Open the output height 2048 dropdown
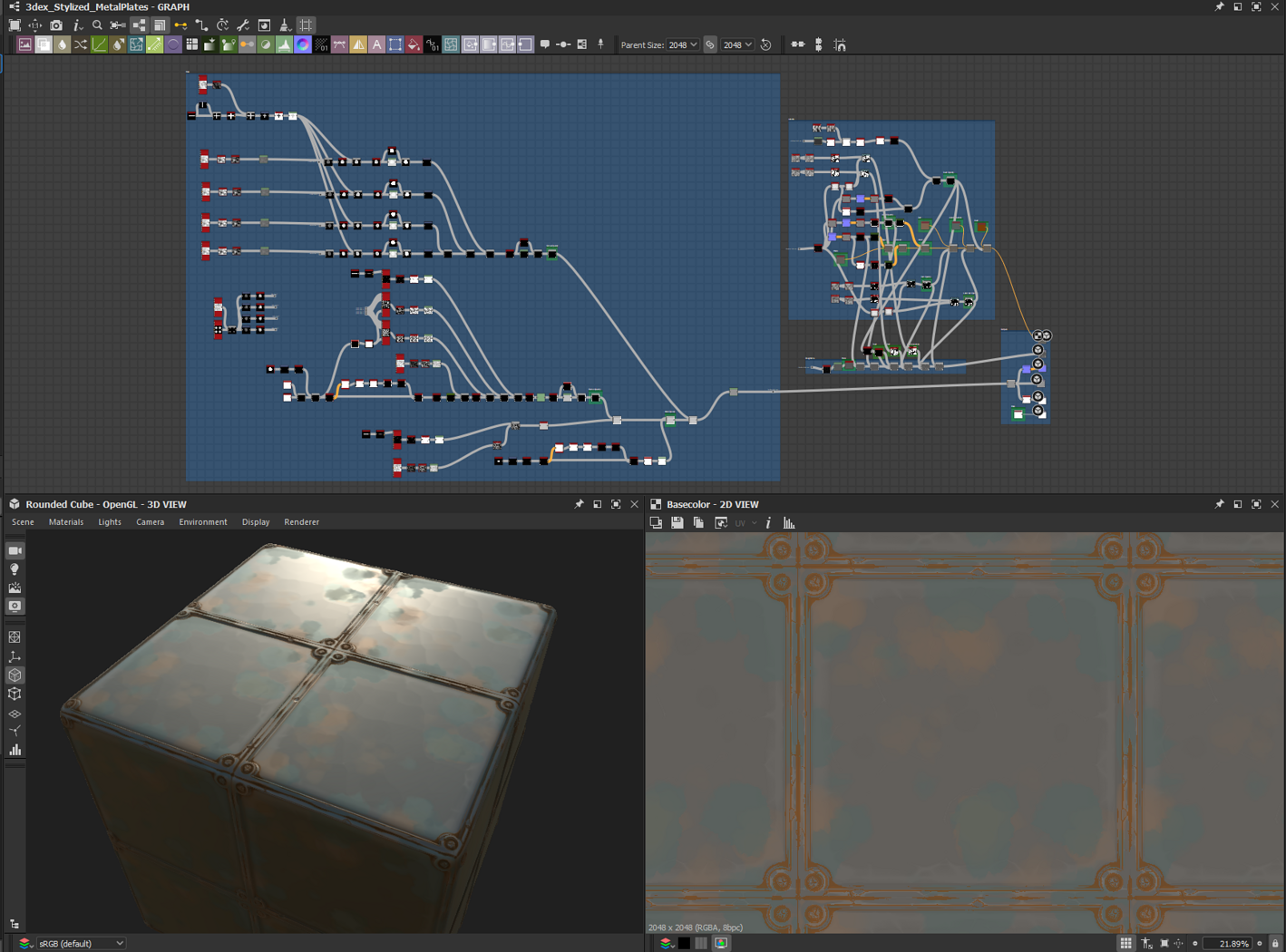This screenshot has height=952, width=1286. click(737, 44)
